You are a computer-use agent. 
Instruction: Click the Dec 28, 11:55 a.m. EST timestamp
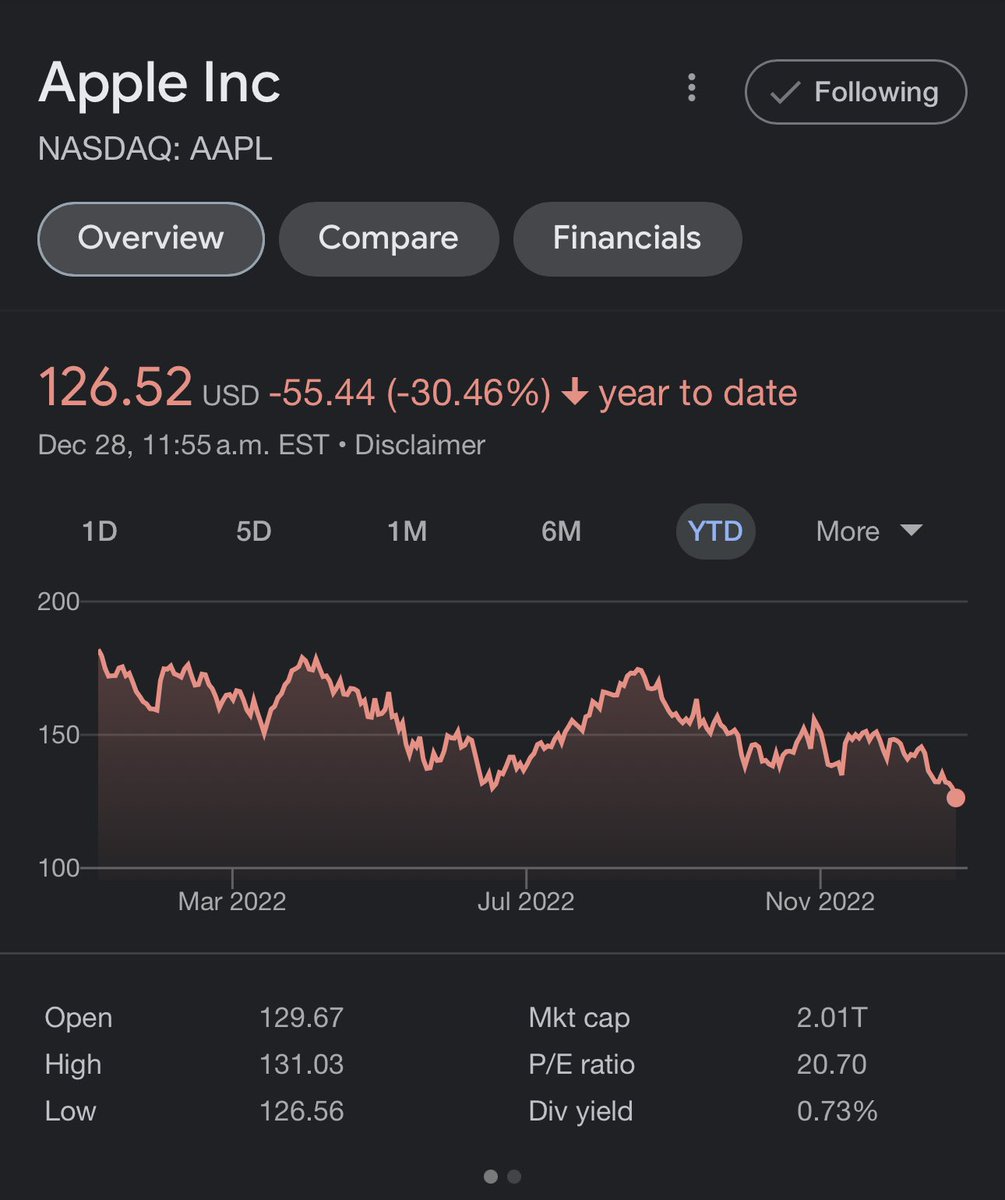(x=183, y=445)
